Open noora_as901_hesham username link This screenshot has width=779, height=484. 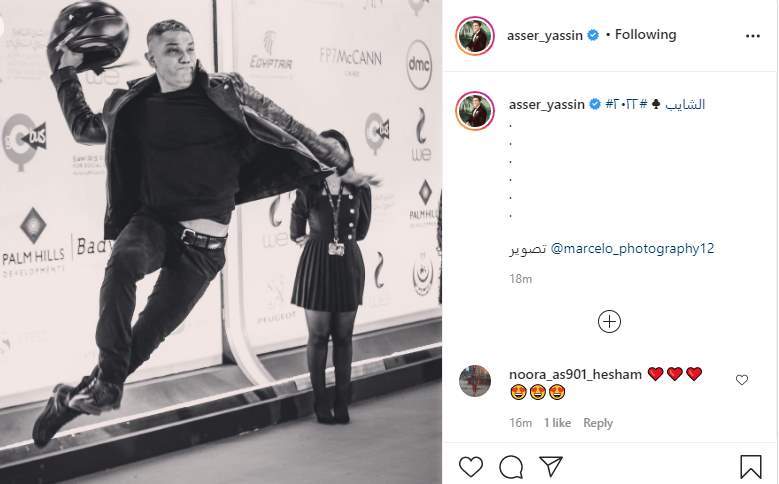pos(575,374)
